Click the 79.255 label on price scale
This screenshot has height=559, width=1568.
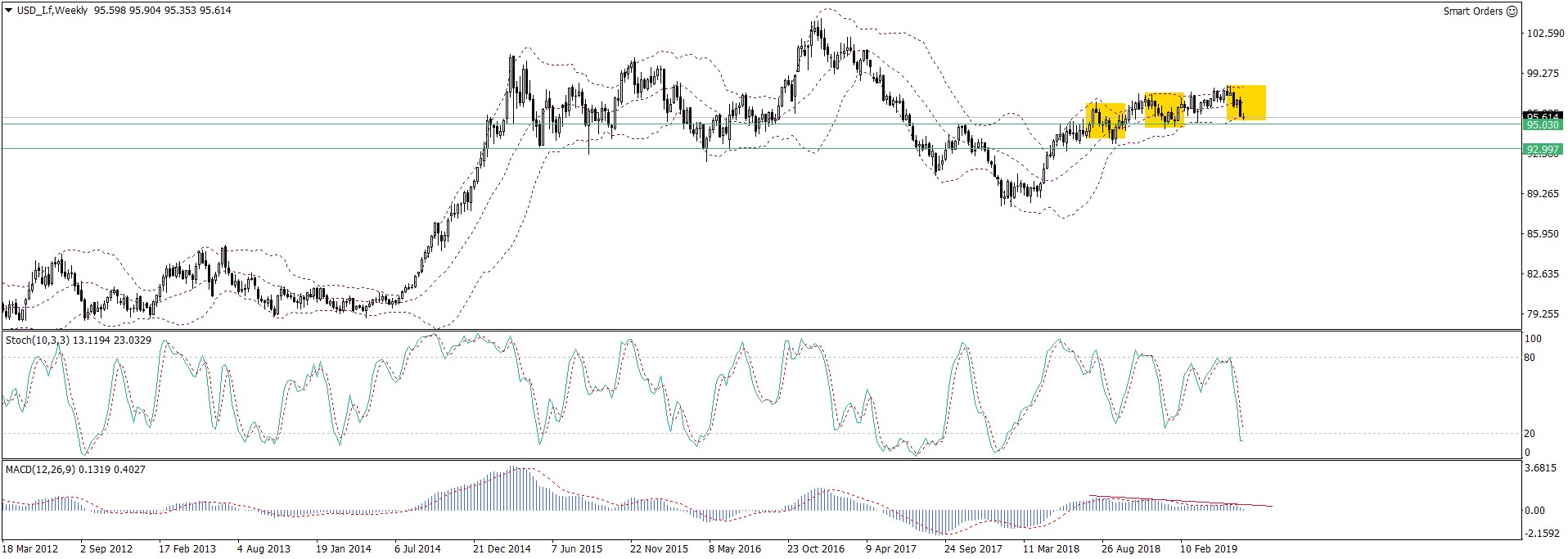tap(1542, 314)
